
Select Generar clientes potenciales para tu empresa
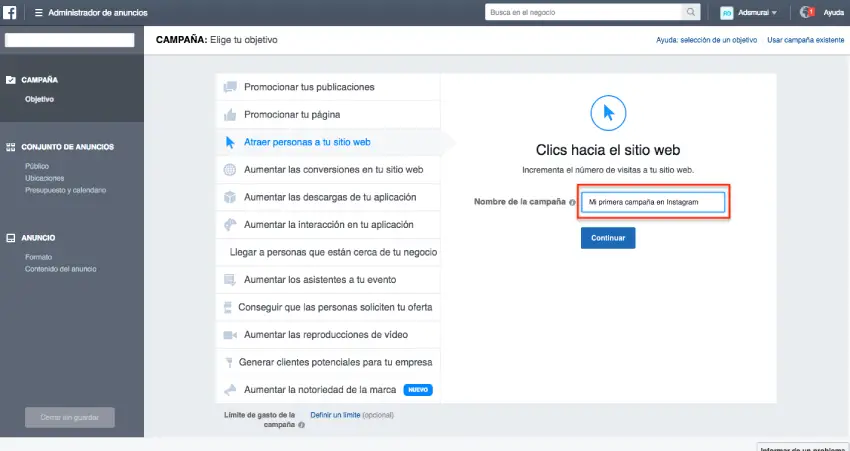click(x=328, y=362)
